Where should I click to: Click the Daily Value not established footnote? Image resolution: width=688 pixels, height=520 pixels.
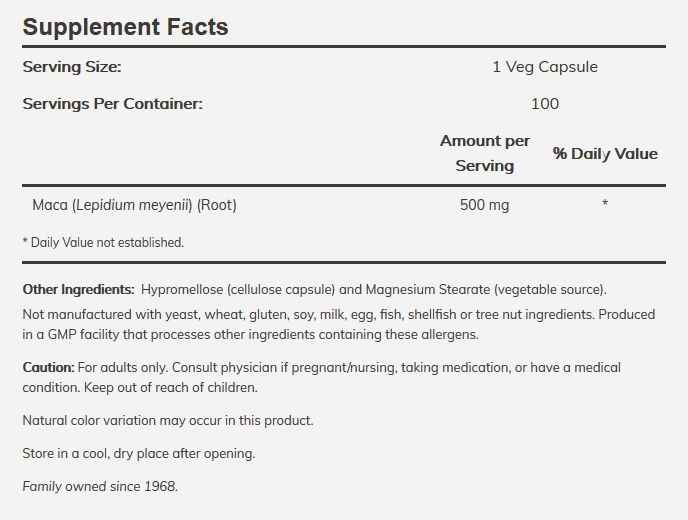point(103,242)
